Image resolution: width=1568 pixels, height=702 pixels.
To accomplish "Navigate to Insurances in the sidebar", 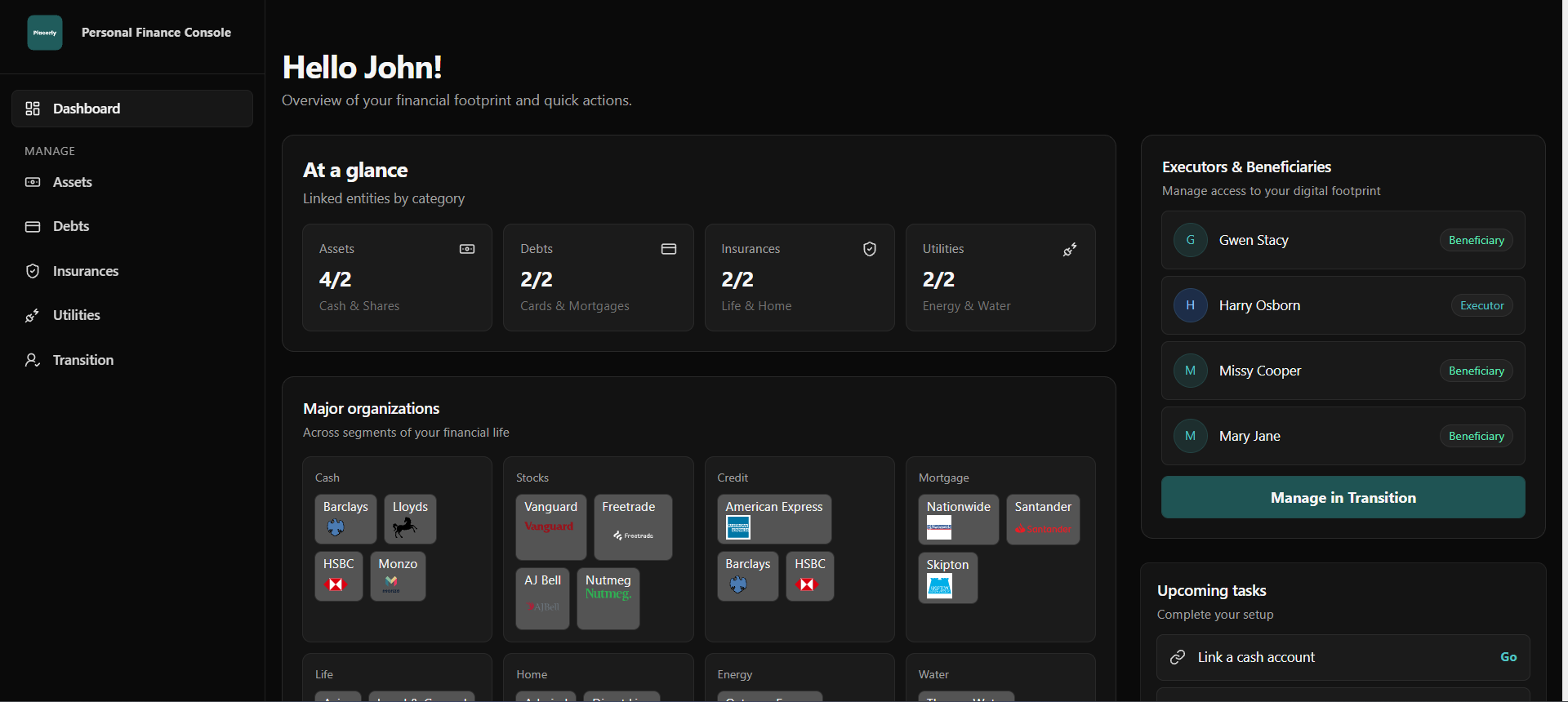I will point(132,271).
